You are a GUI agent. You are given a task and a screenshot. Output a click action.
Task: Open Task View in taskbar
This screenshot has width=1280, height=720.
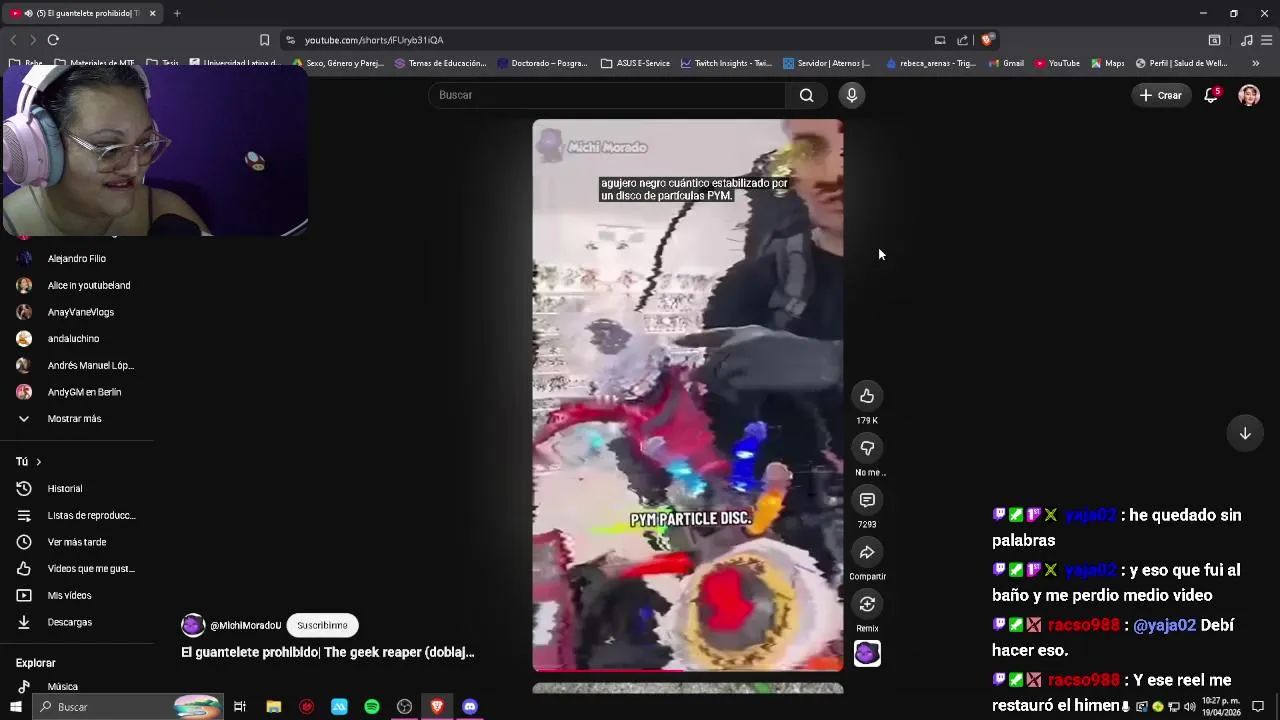240,707
